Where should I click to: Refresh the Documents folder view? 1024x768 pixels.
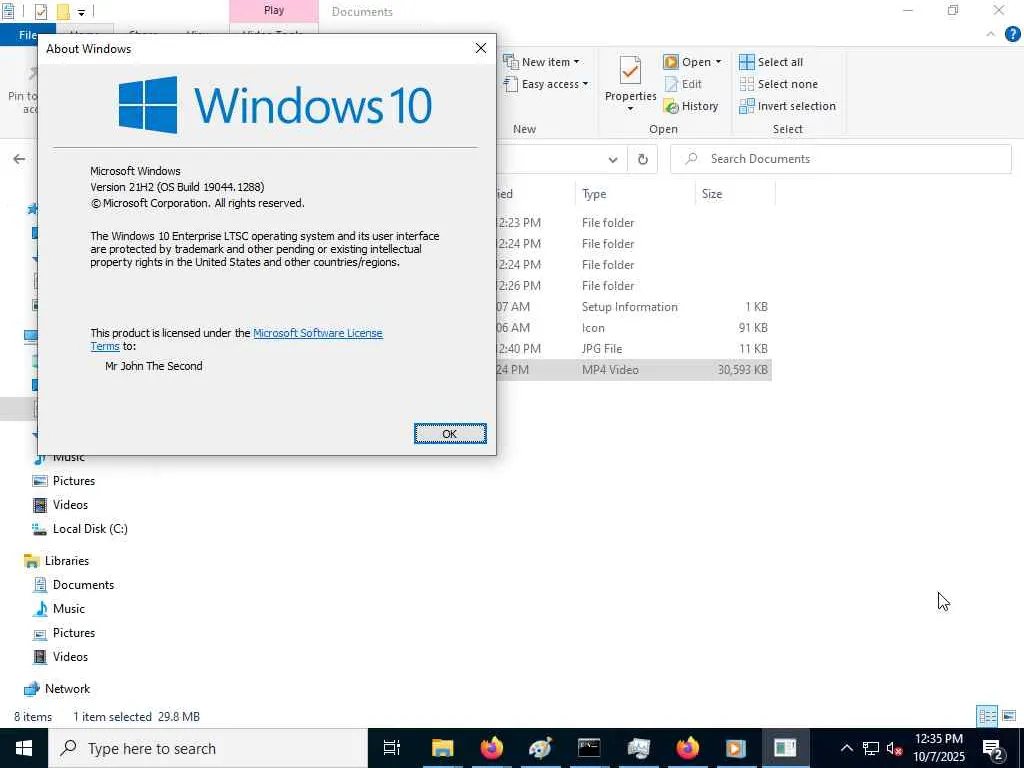pyautogui.click(x=643, y=159)
